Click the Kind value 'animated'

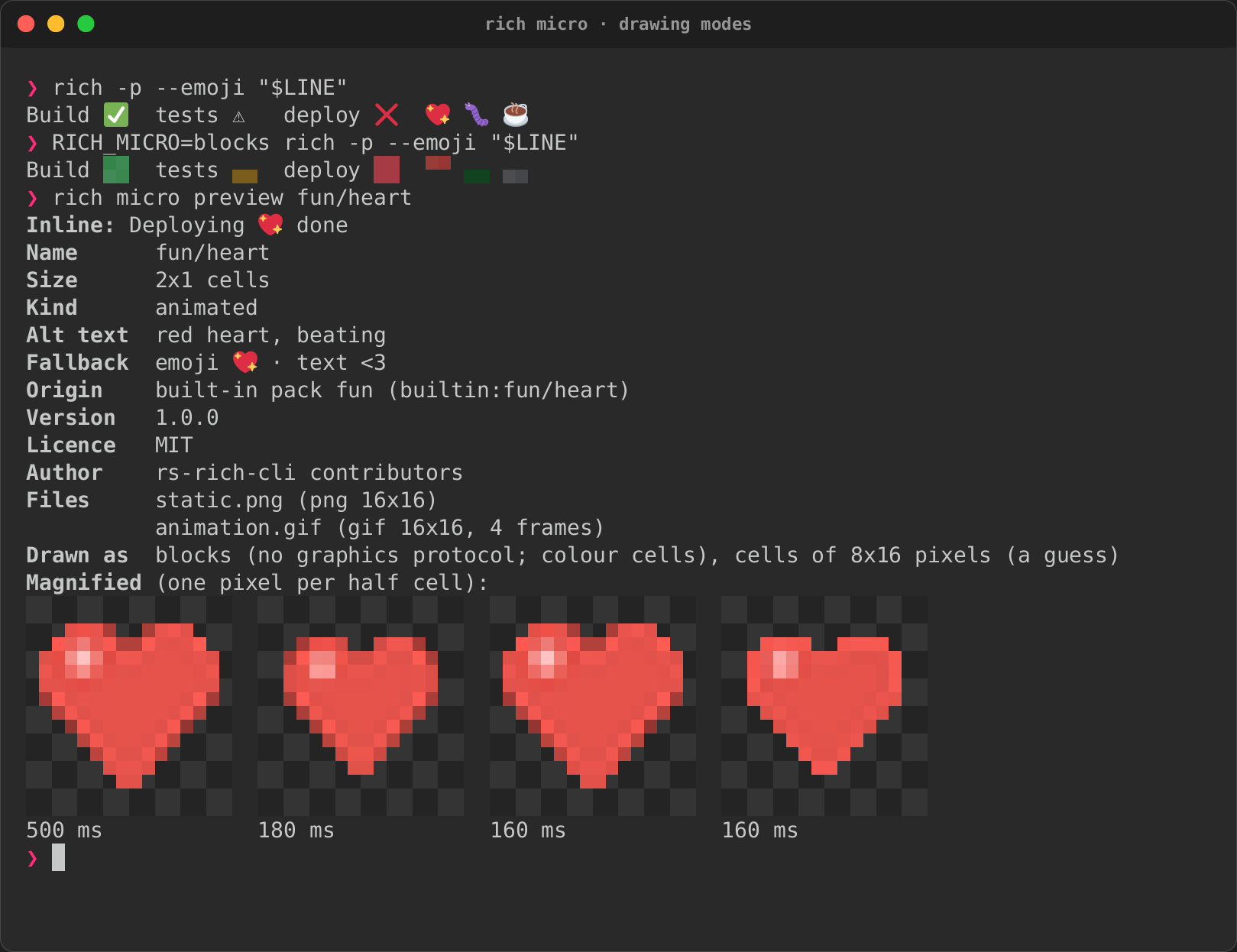pyautogui.click(x=206, y=307)
